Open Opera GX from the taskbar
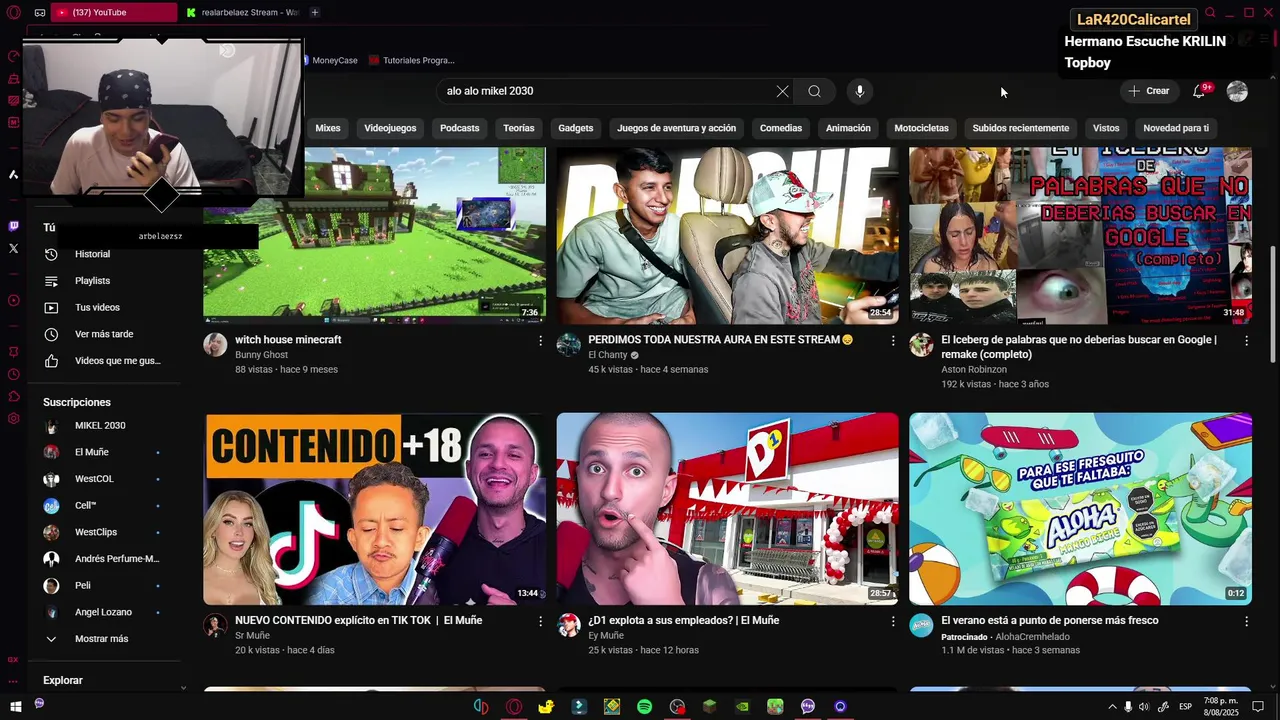Screen dimensions: 1280x720 coord(514,707)
